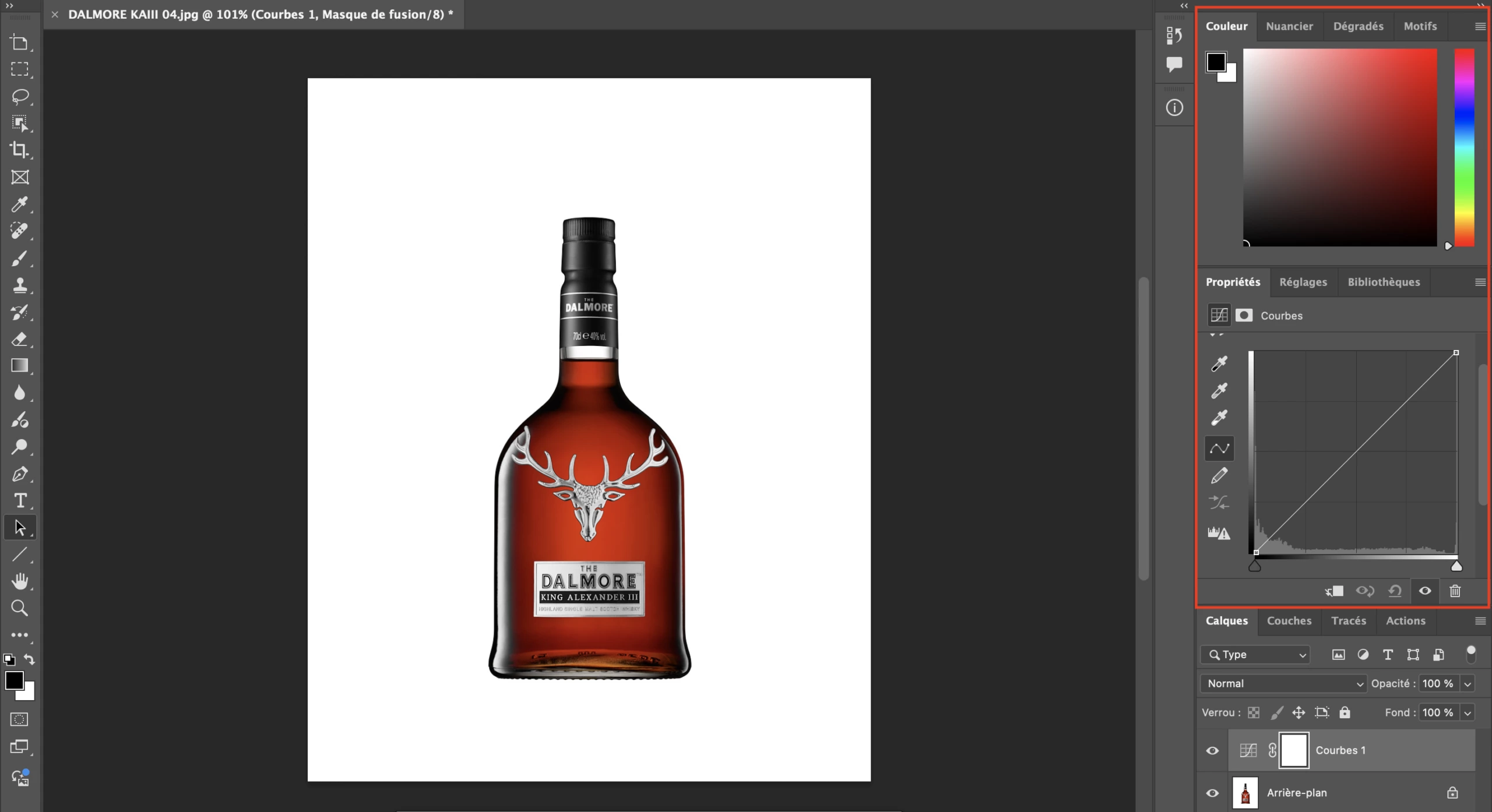Select the Zoom tool
The height and width of the screenshot is (812, 1492).
point(20,608)
